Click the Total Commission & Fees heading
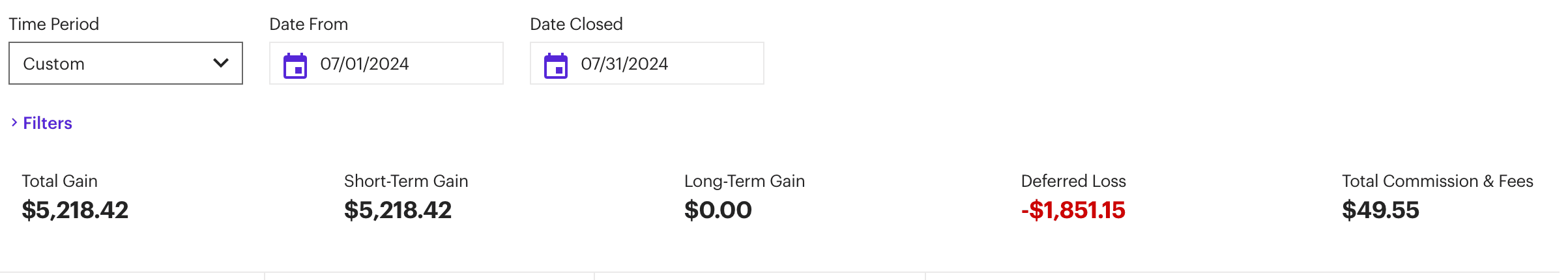 coord(1437,181)
